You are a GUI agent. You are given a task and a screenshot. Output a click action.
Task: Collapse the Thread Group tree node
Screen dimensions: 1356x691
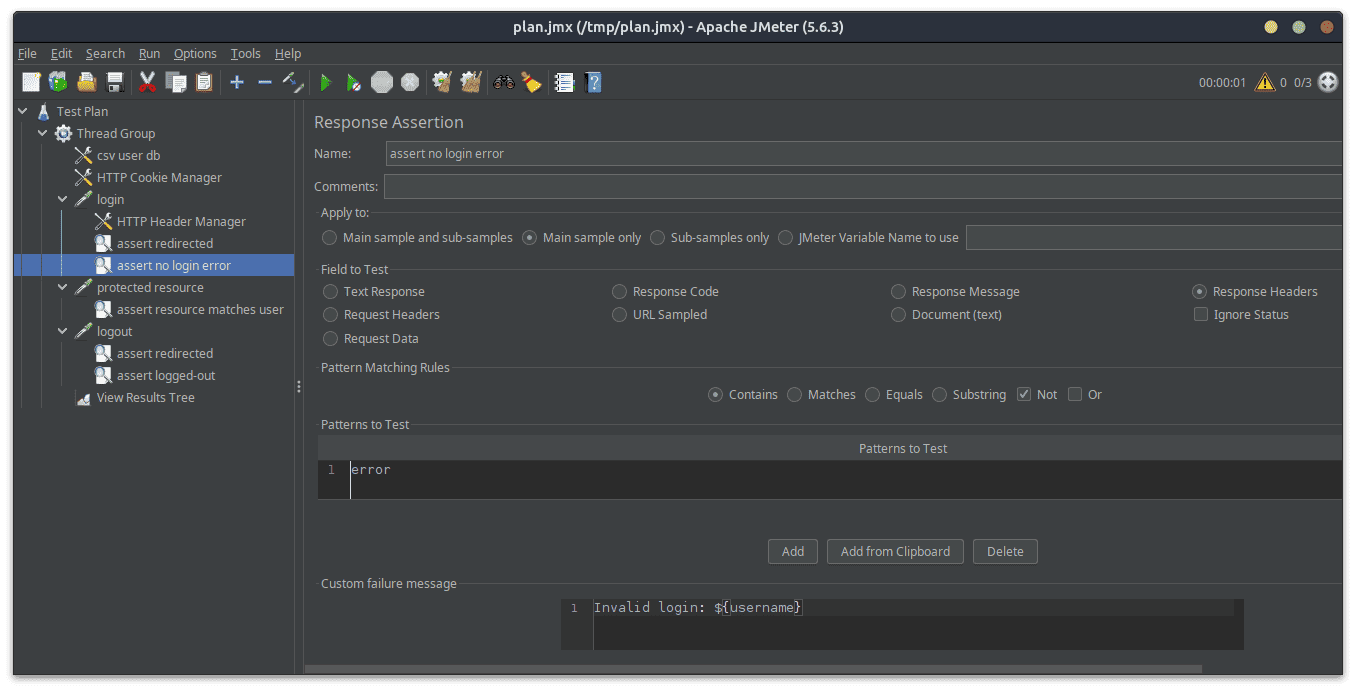(43, 133)
